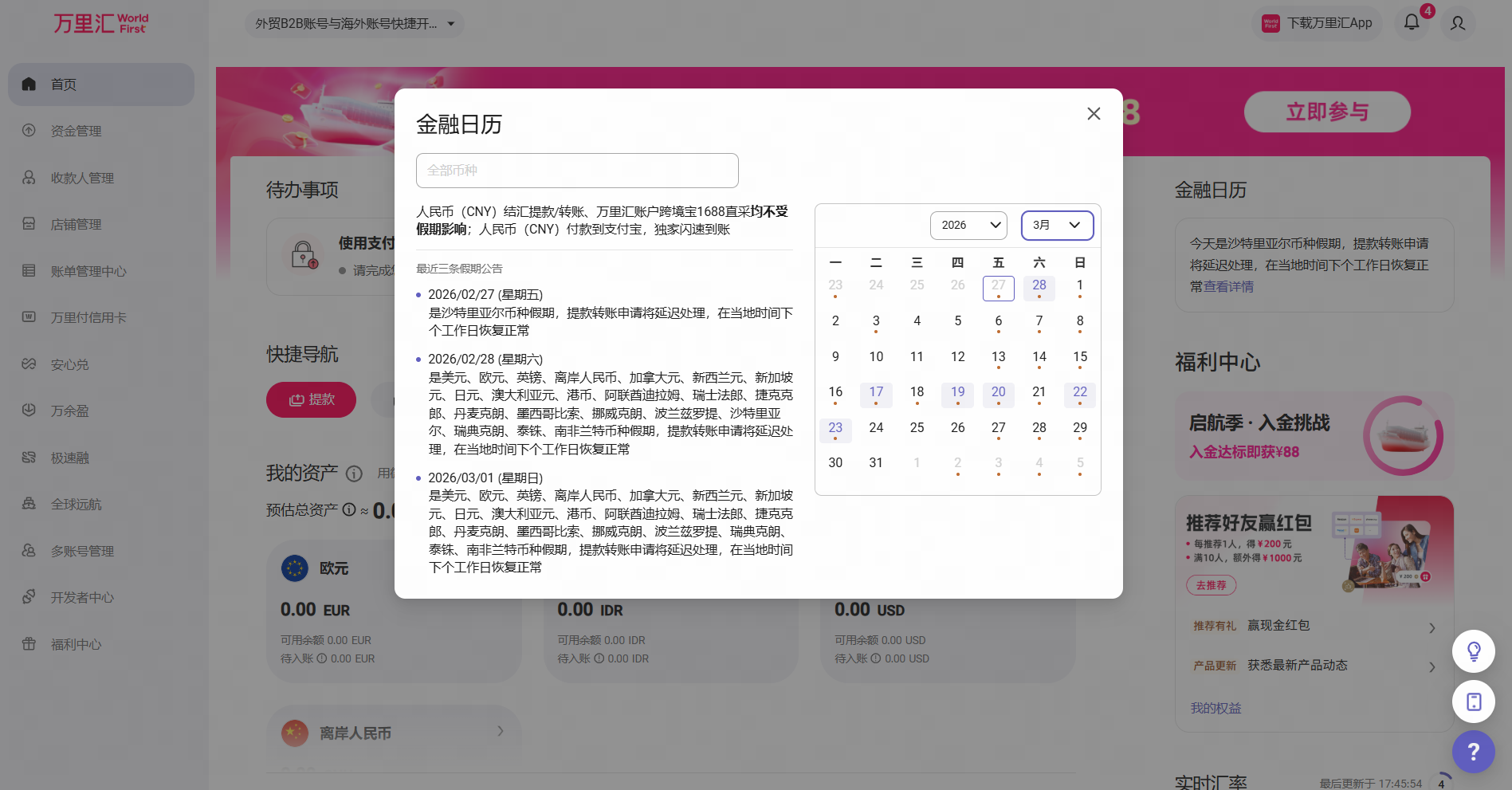Expand the 2026 year dropdown
This screenshot has height=790, width=1512.
pos(968,226)
